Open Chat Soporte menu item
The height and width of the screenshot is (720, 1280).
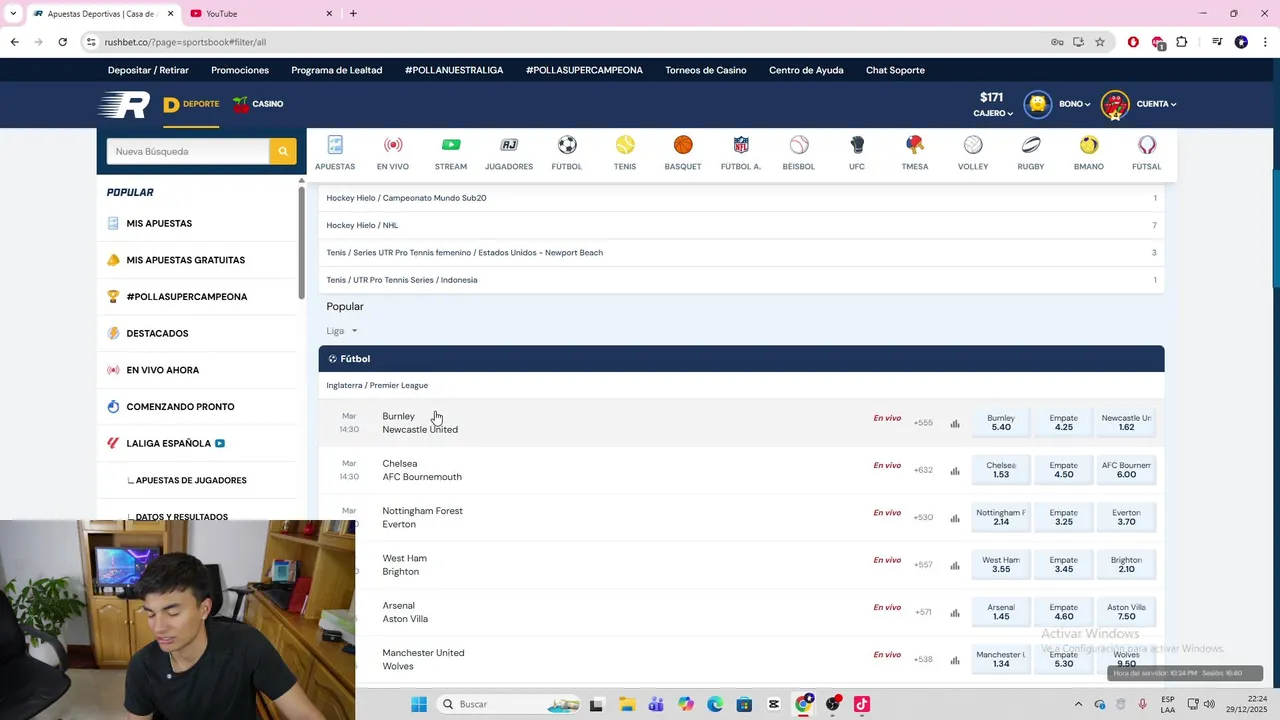[x=895, y=70]
